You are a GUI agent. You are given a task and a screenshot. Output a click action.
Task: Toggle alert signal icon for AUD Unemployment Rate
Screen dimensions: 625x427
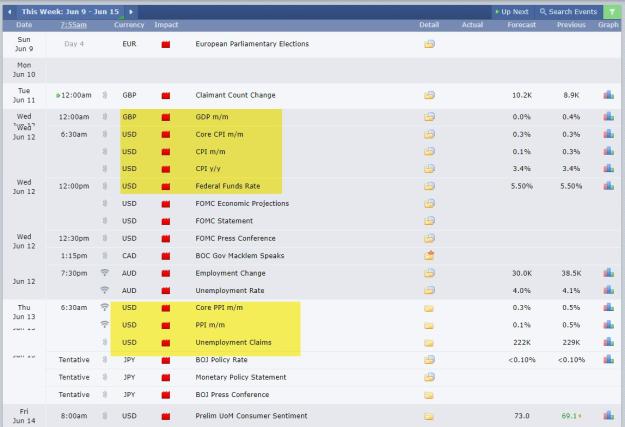[104, 290]
